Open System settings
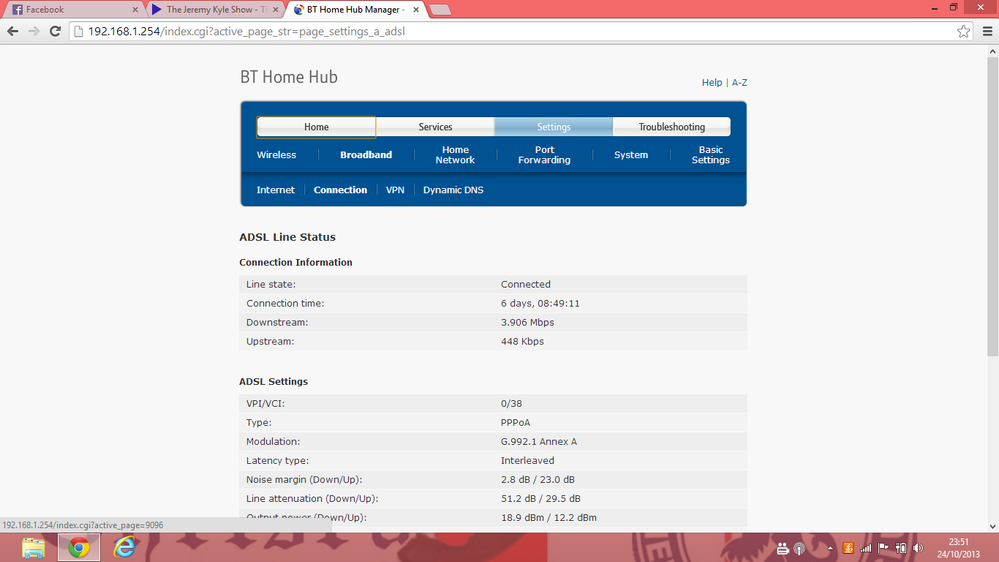The height and width of the screenshot is (562, 999). click(x=631, y=155)
